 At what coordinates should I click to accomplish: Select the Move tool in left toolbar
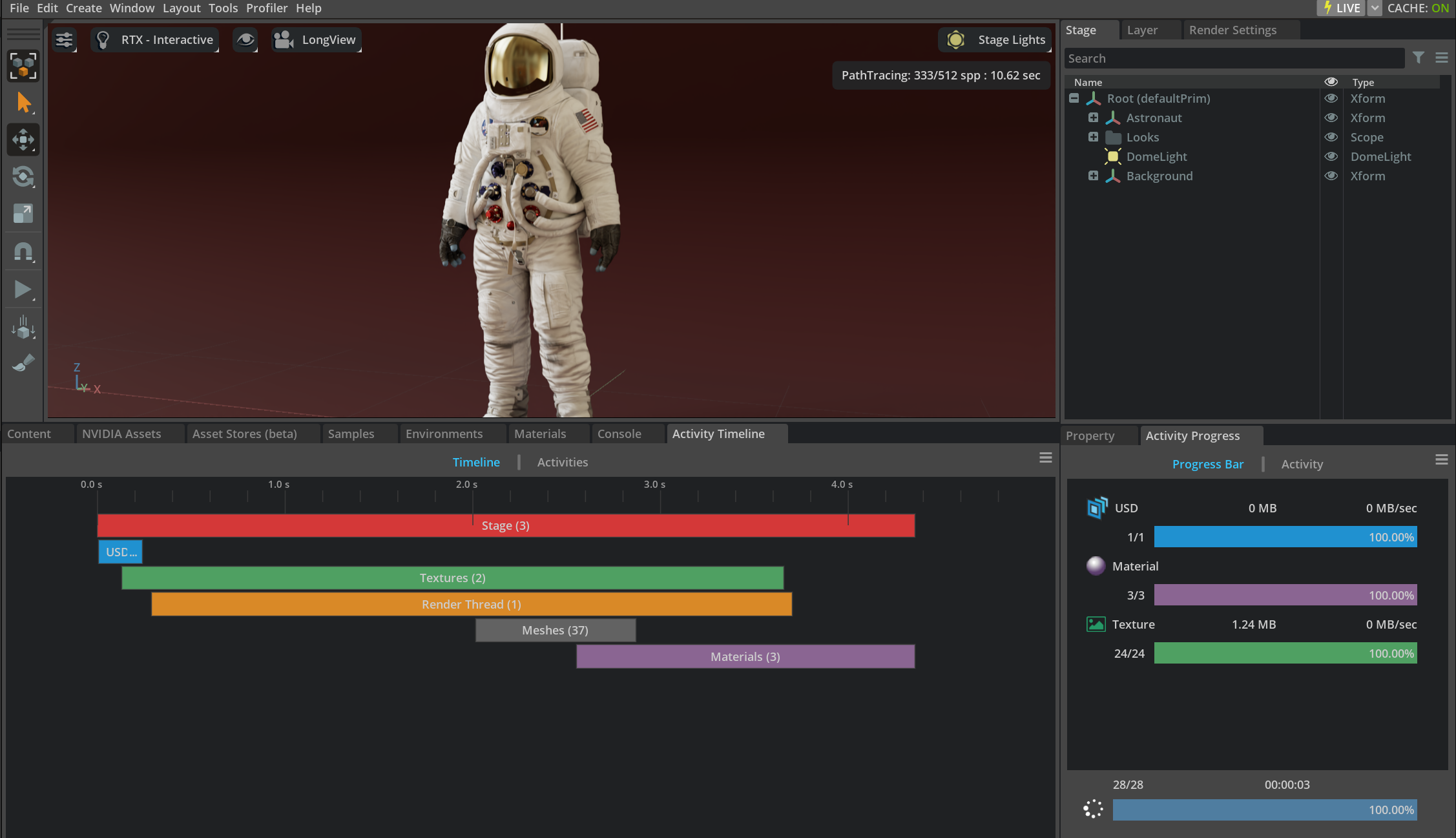23,140
